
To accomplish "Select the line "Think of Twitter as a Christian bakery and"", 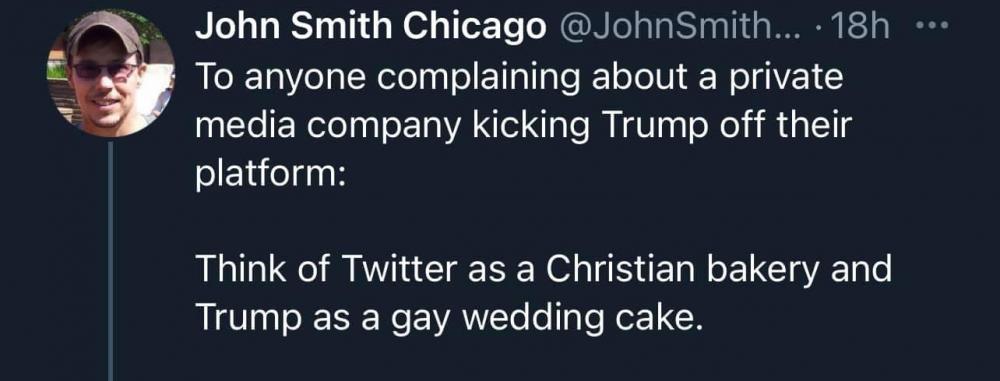I will [x=543, y=270].
